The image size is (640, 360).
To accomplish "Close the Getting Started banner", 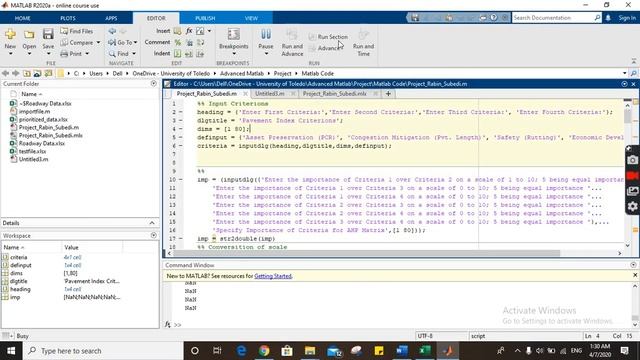I will point(635,275).
